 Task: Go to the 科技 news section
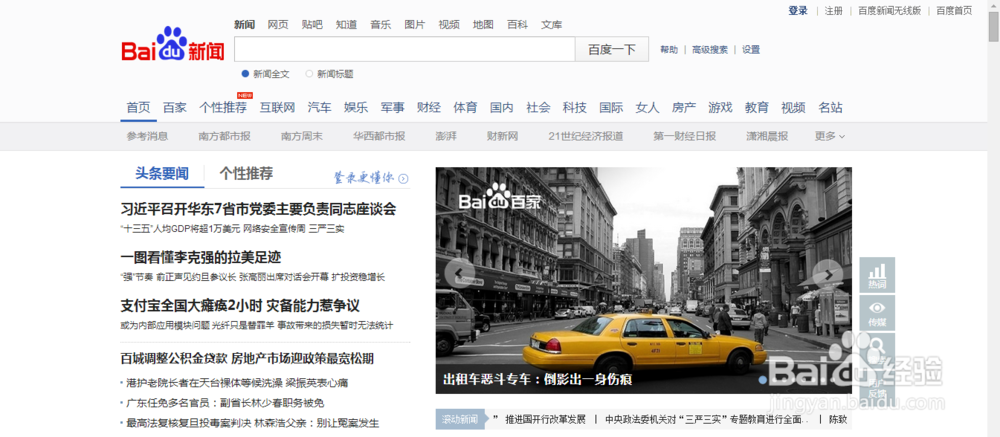[x=575, y=108]
